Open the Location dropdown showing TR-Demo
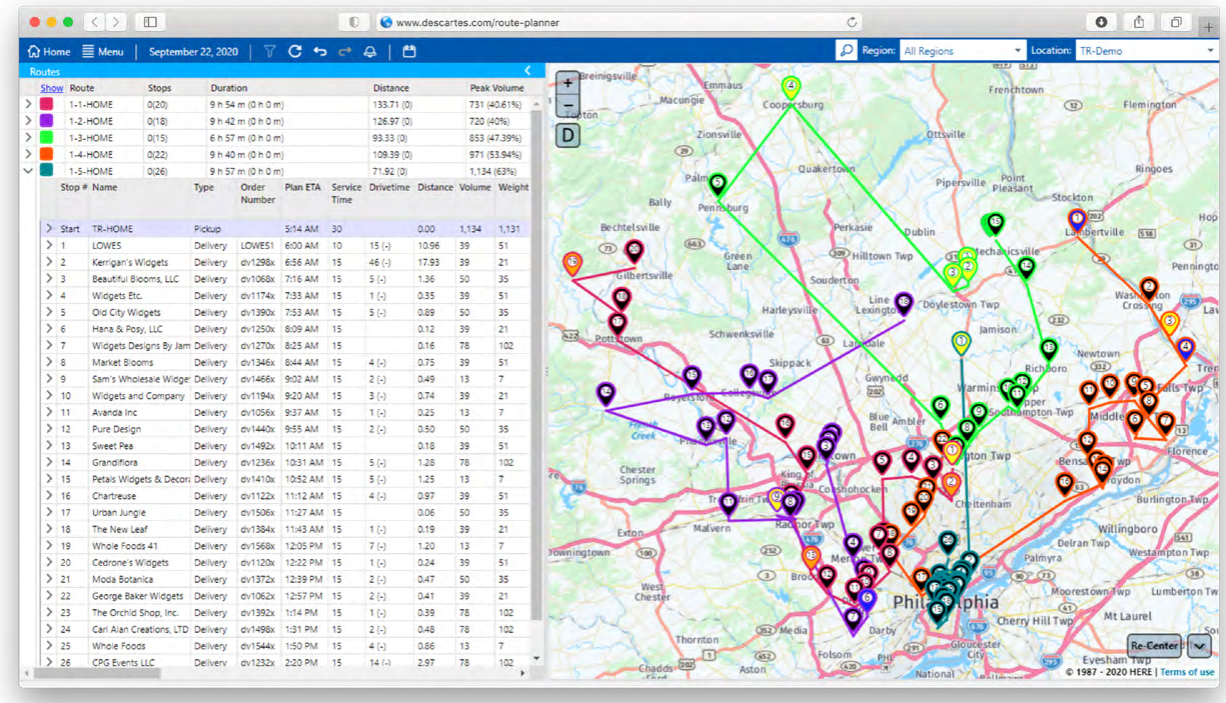Image resolution: width=1226 pixels, height=703 pixels. tap(1146, 50)
